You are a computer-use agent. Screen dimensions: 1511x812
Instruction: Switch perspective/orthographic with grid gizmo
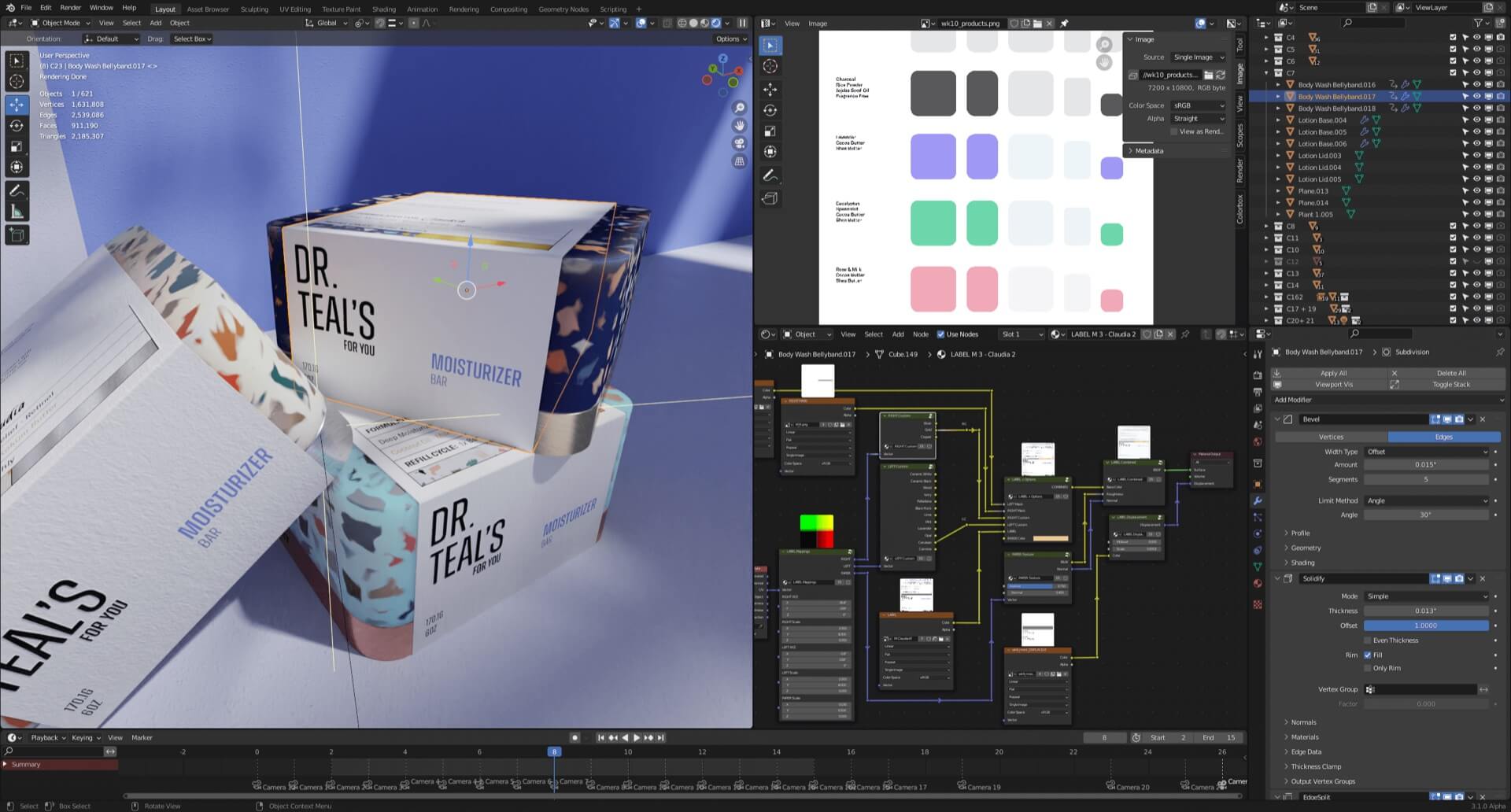pyautogui.click(x=740, y=161)
